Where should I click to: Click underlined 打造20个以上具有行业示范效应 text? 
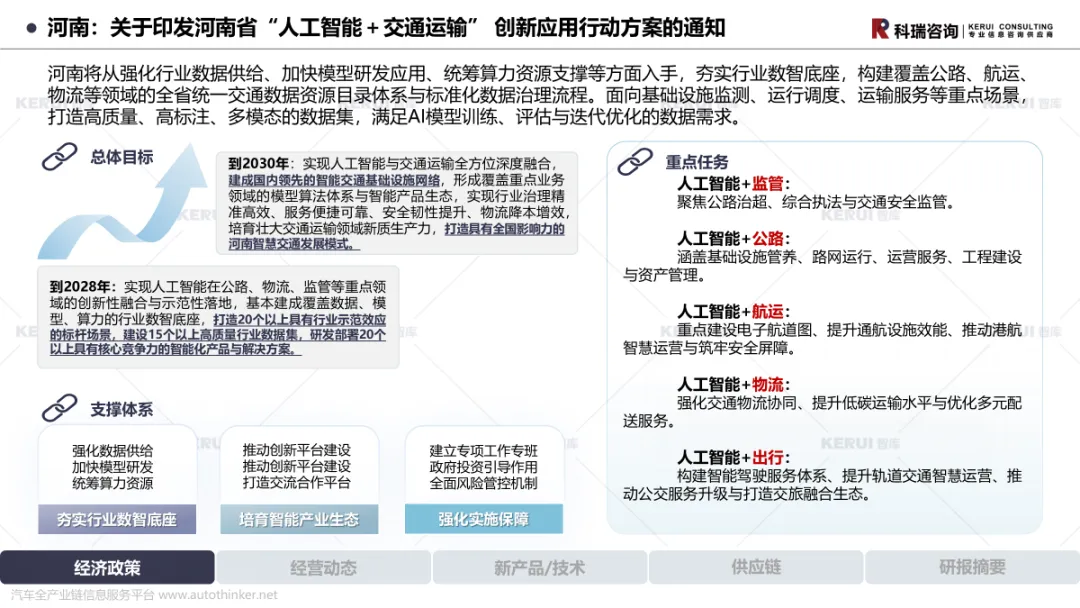pos(300,319)
